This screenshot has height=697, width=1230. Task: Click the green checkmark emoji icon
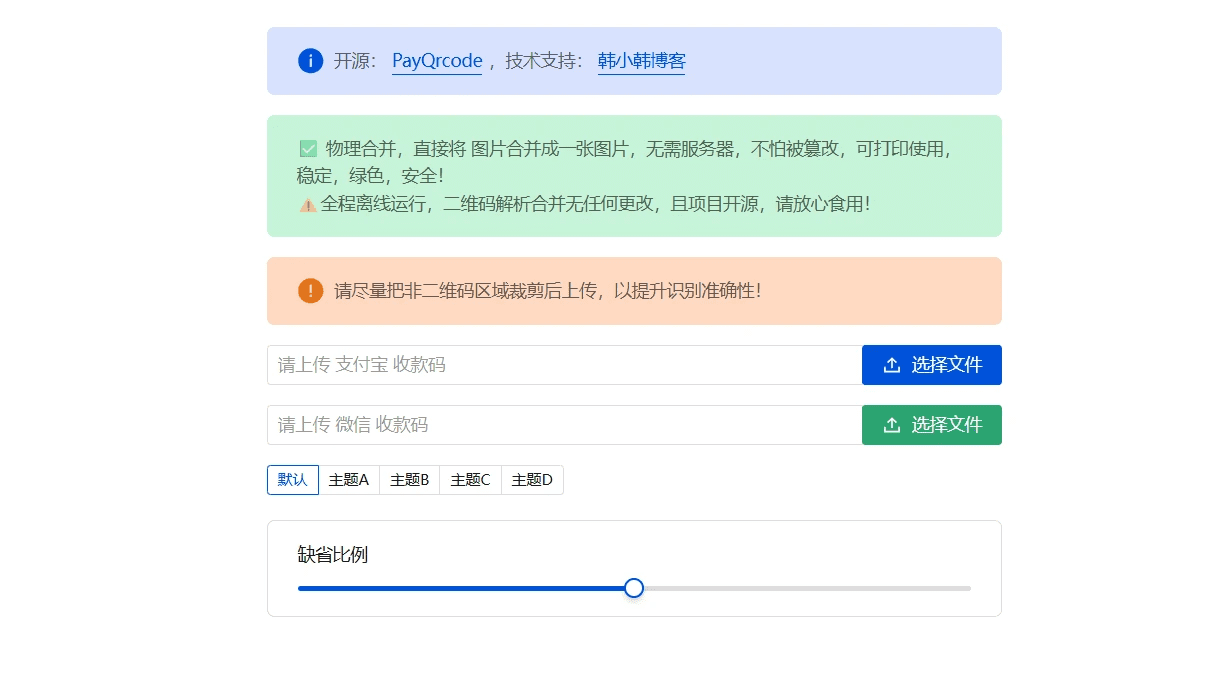pos(308,149)
